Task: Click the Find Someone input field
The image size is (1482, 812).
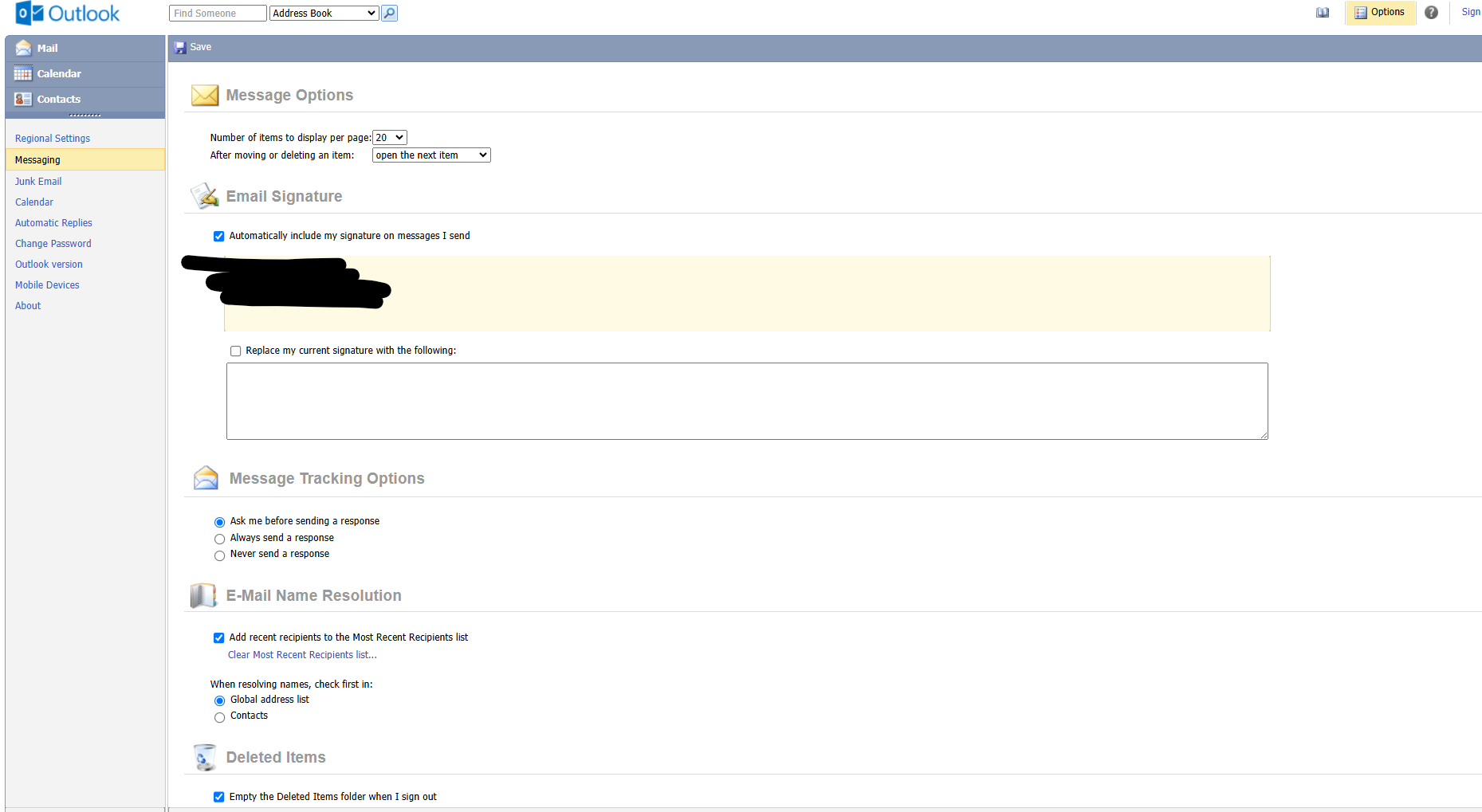Action: coord(218,13)
